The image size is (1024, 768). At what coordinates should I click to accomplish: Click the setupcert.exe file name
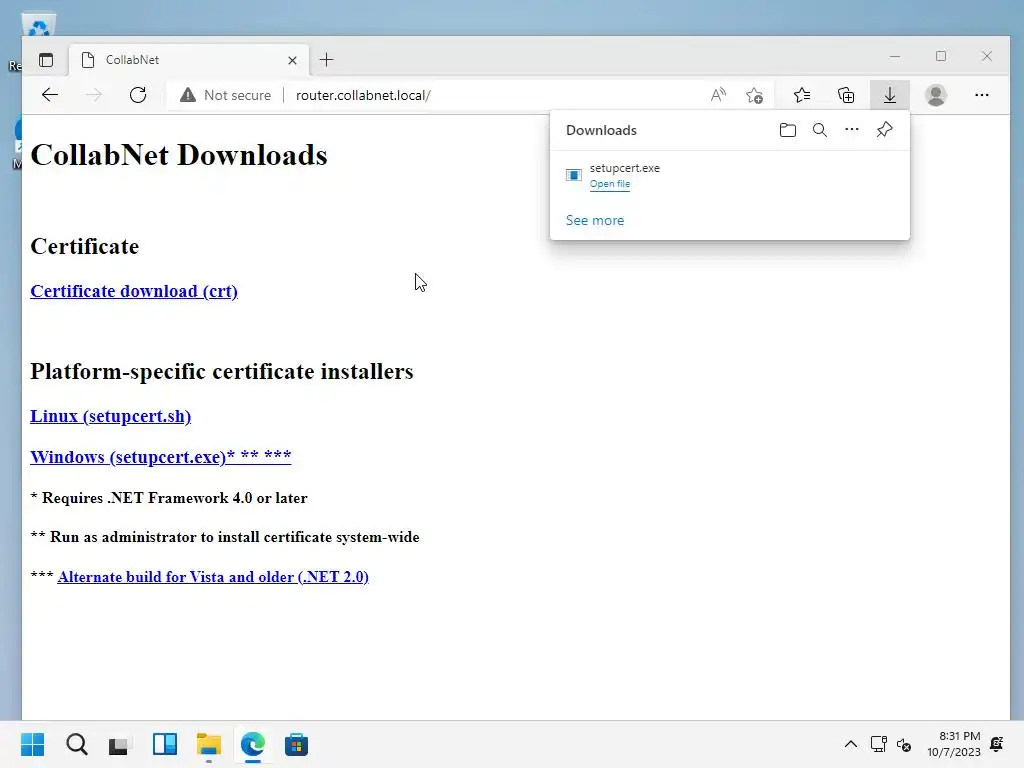click(624, 168)
